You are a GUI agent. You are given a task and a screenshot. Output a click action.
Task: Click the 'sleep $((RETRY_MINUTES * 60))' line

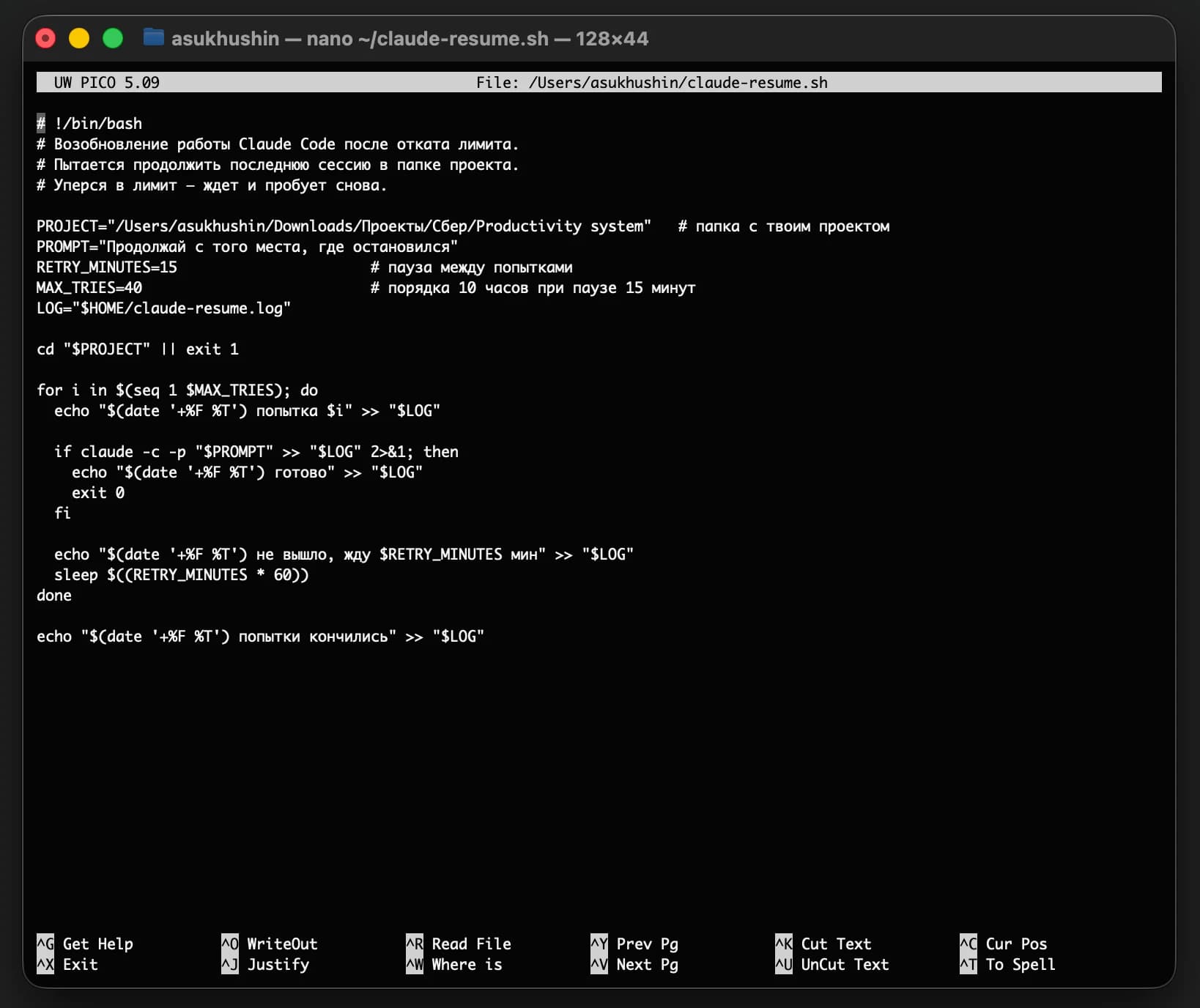pos(182,575)
